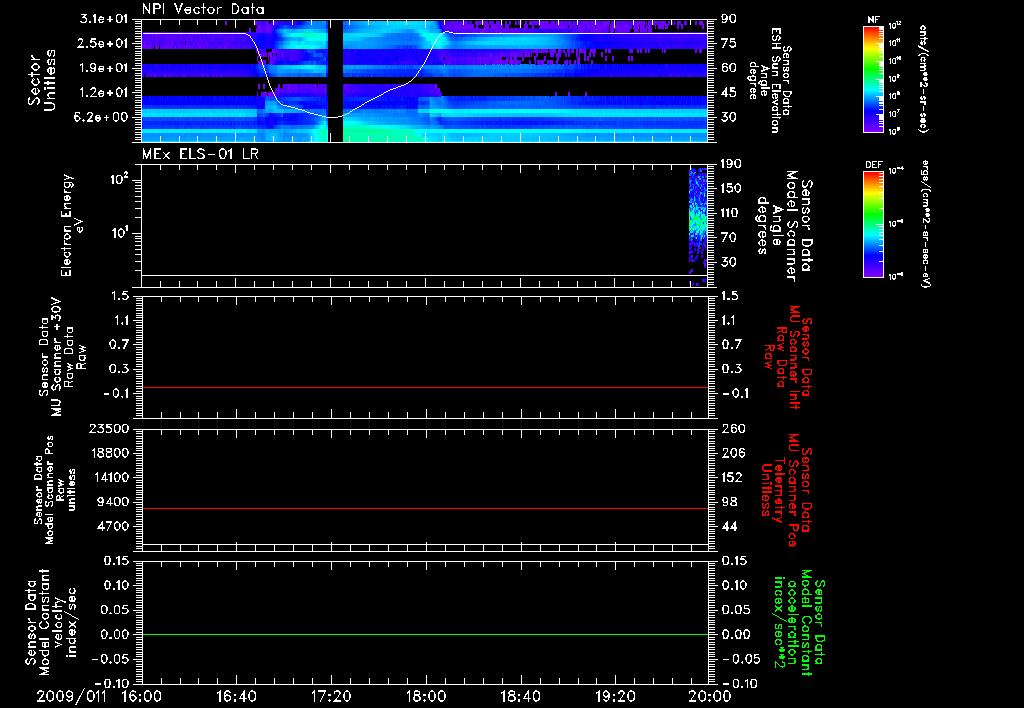The height and width of the screenshot is (708, 1024).
Task: Click the DEF color scale bar
Action: [873, 224]
